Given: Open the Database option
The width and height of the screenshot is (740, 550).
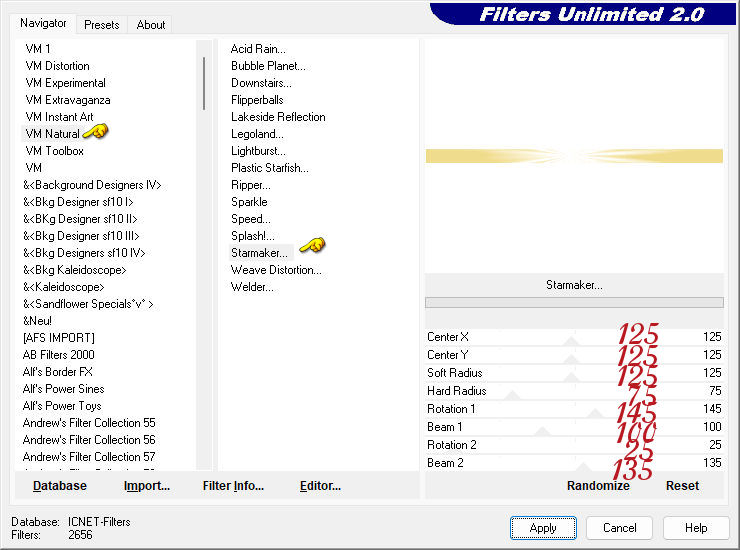Looking at the screenshot, I should (x=59, y=485).
